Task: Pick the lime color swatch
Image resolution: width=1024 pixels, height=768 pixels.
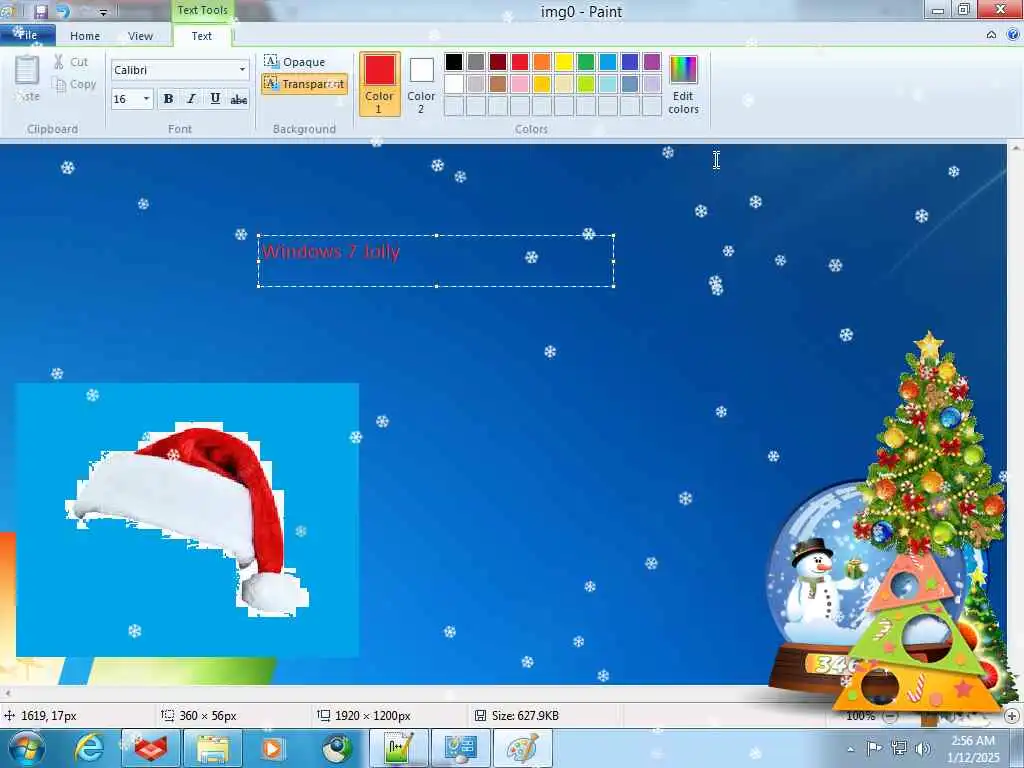Action: 586,84
